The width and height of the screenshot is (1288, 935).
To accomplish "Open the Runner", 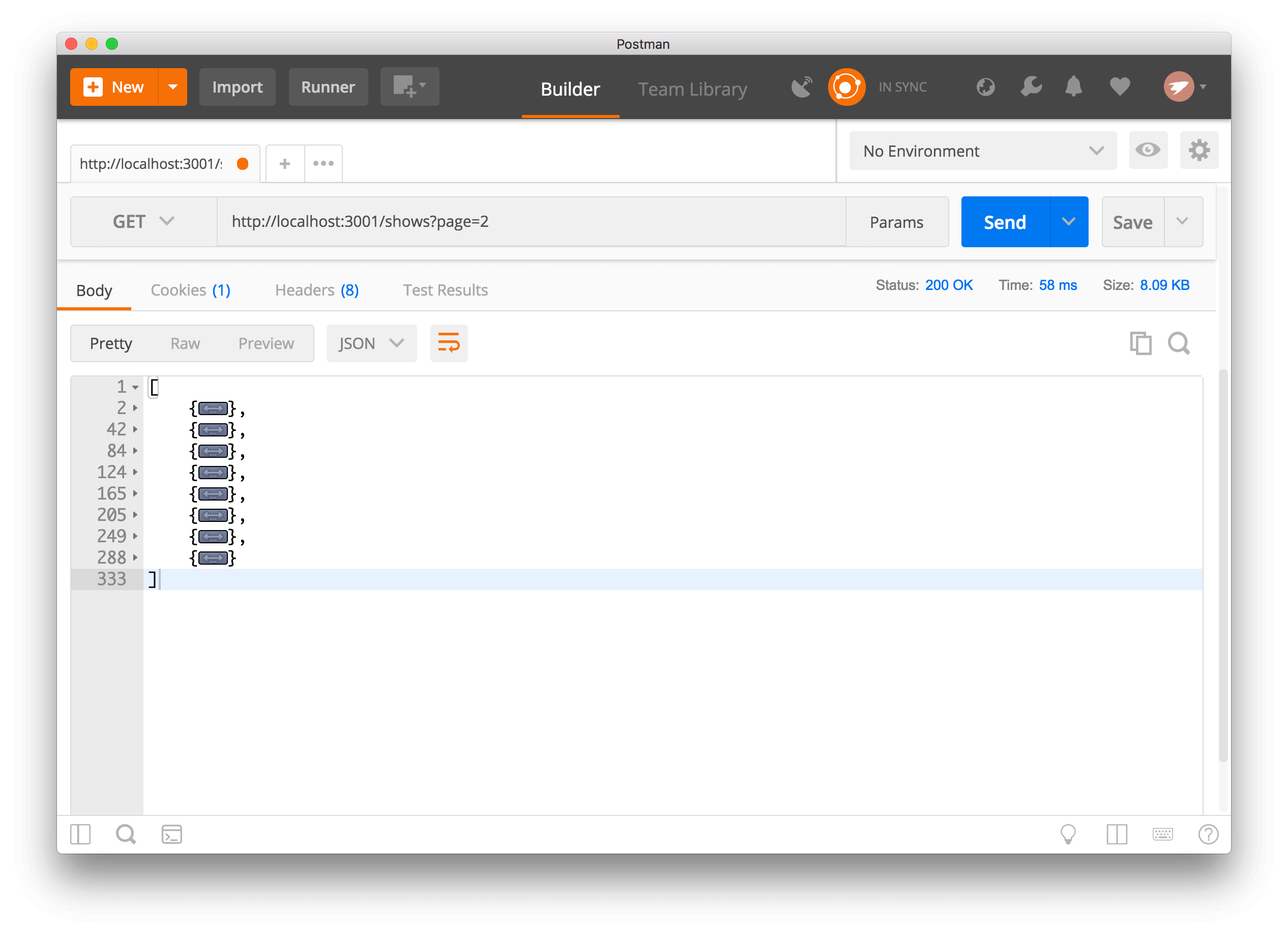I will [328, 87].
